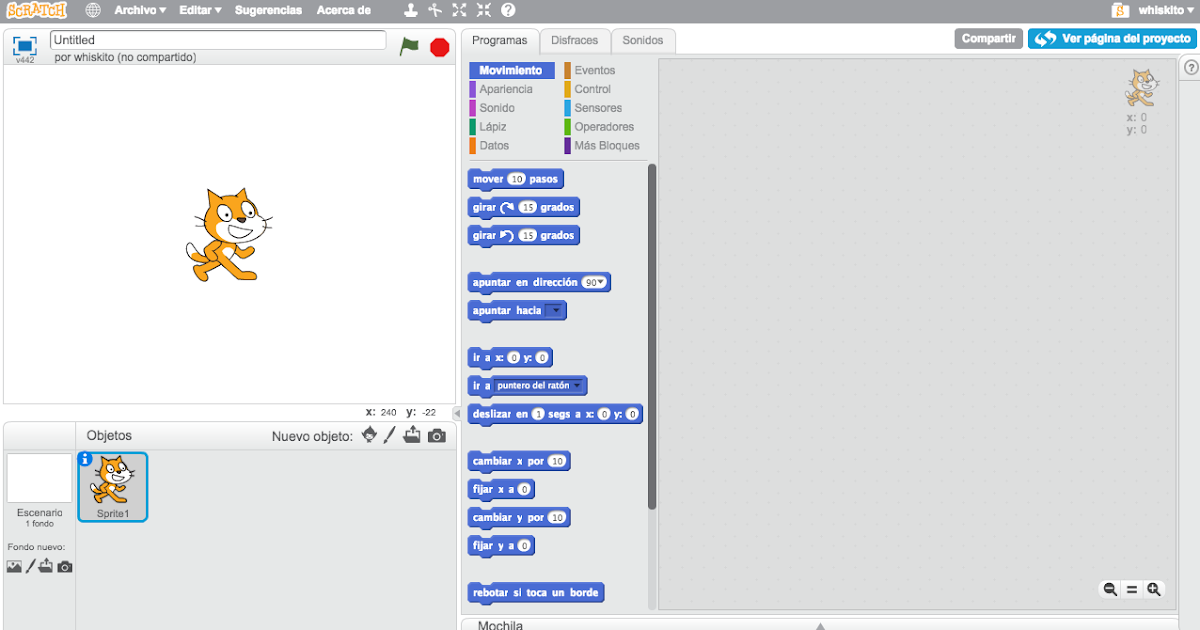This screenshot has height=630, width=1200.
Task: Open Ver página del proyecto
Action: [x=1111, y=38]
